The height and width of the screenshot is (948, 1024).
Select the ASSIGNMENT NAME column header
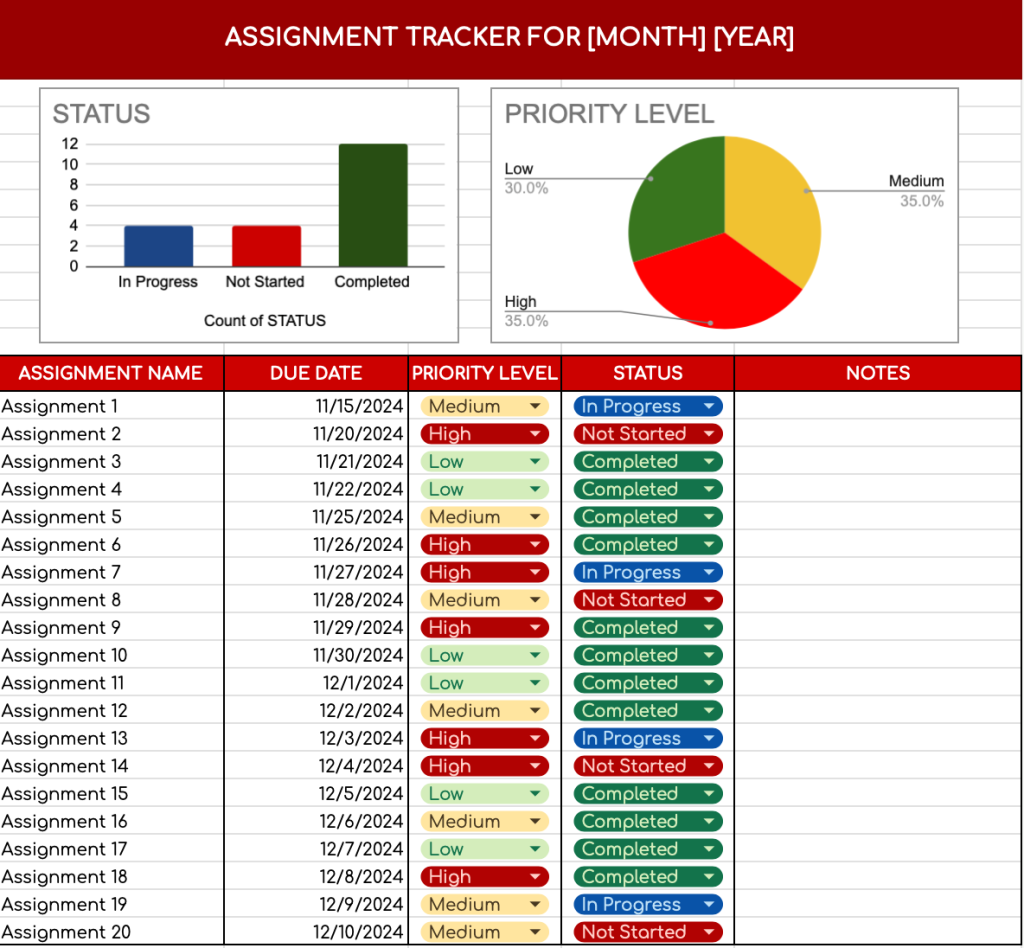(112, 373)
